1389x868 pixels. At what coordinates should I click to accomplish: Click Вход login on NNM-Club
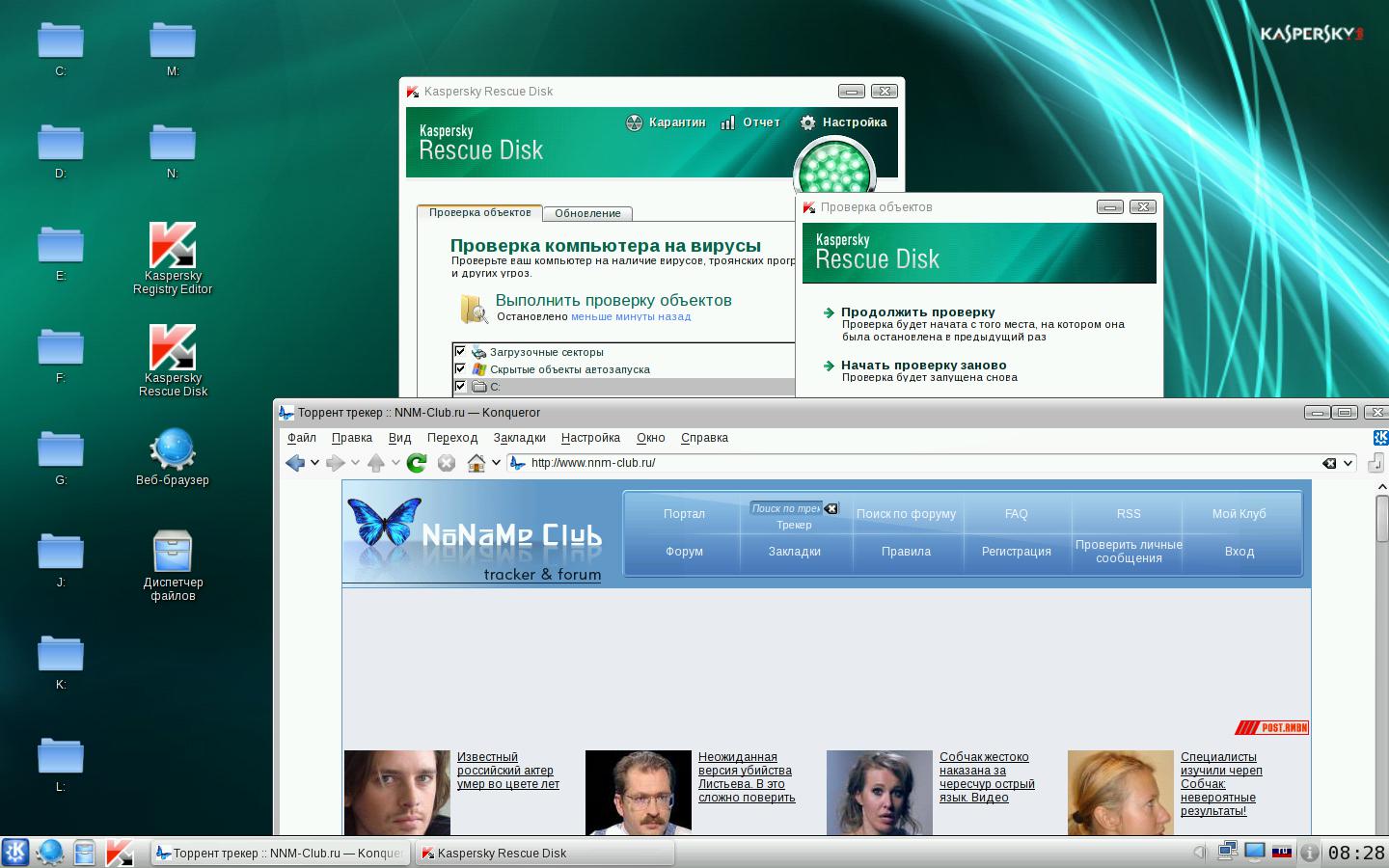1239,552
